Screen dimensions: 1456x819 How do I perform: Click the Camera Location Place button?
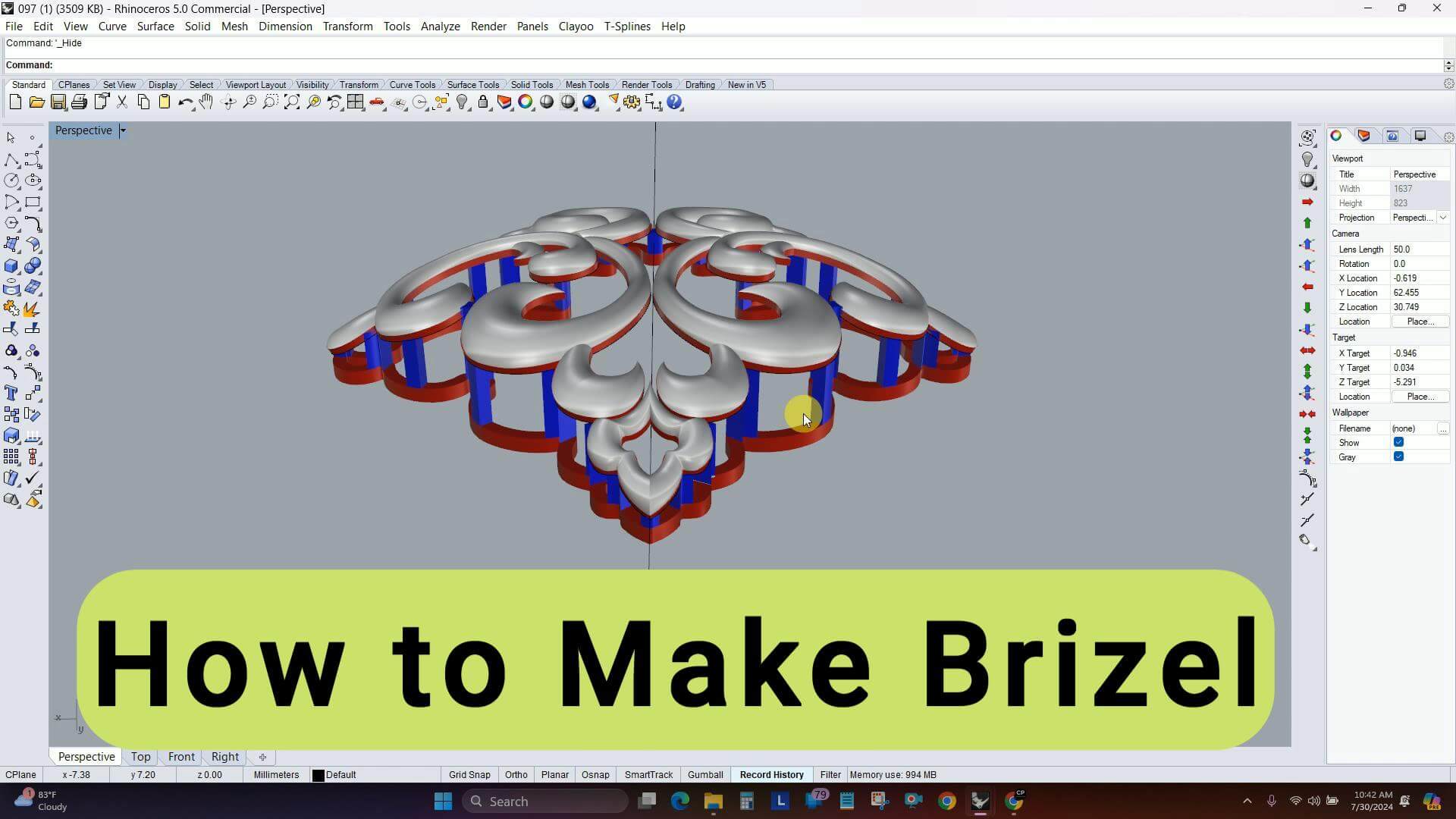pos(1420,322)
